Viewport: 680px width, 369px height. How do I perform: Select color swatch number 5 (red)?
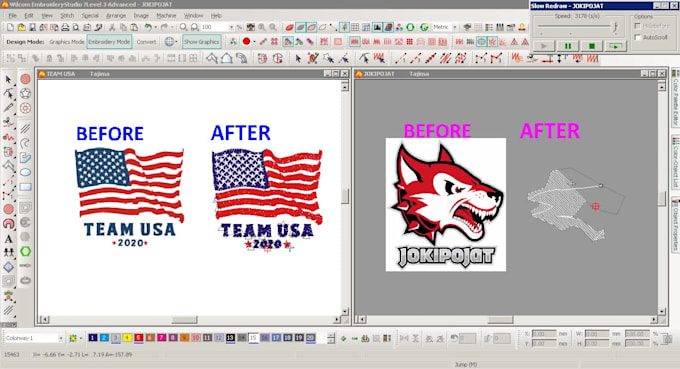pos(138,337)
